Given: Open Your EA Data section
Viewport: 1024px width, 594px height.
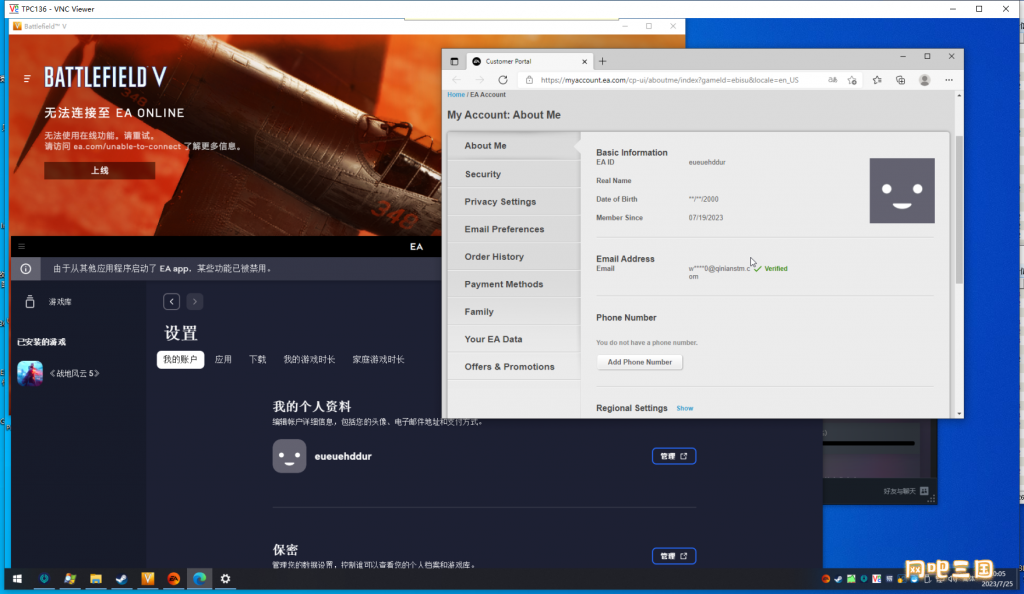Looking at the screenshot, I should coord(514,339).
